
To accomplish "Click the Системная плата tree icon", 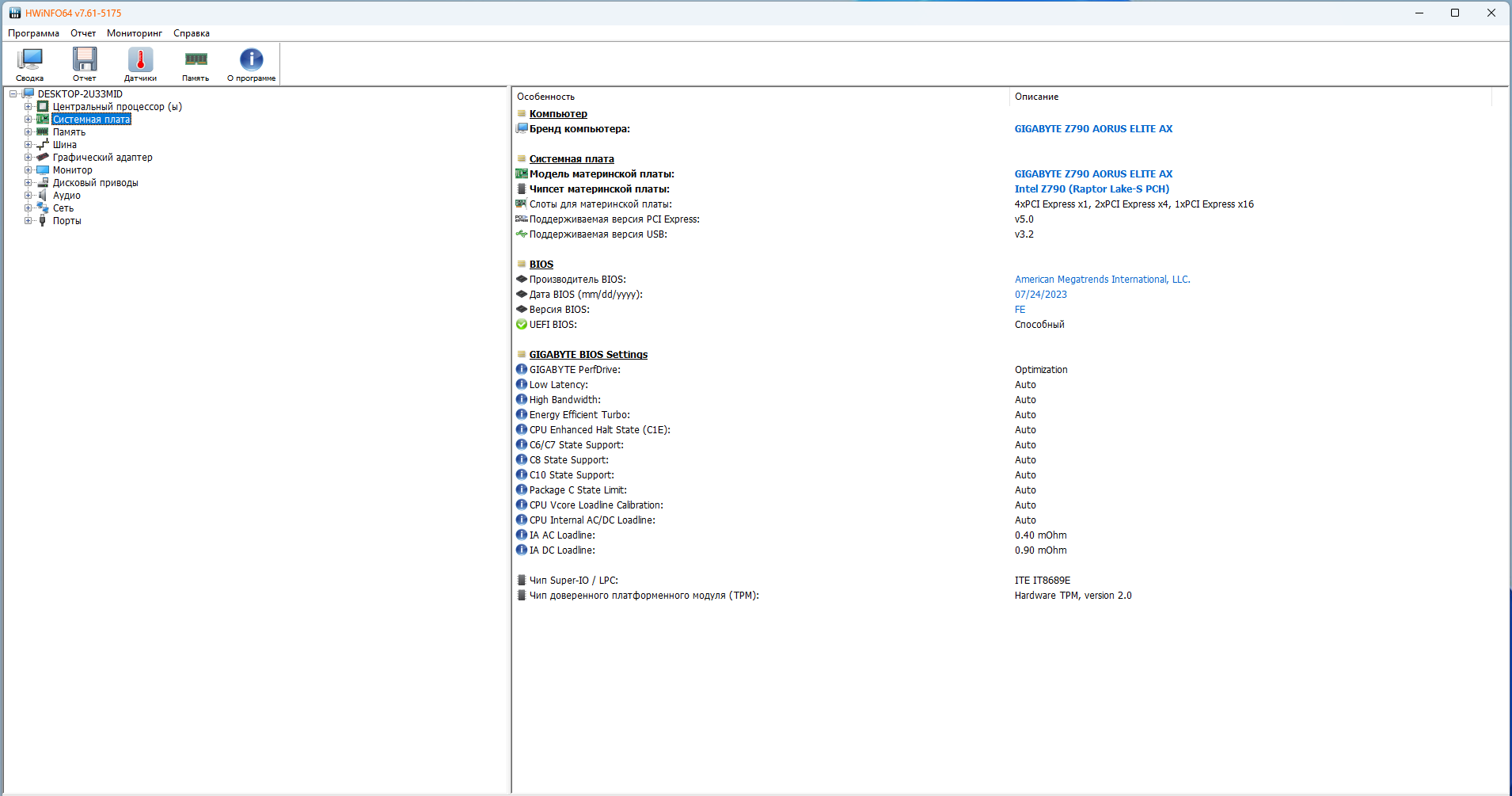I will coord(43,119).
